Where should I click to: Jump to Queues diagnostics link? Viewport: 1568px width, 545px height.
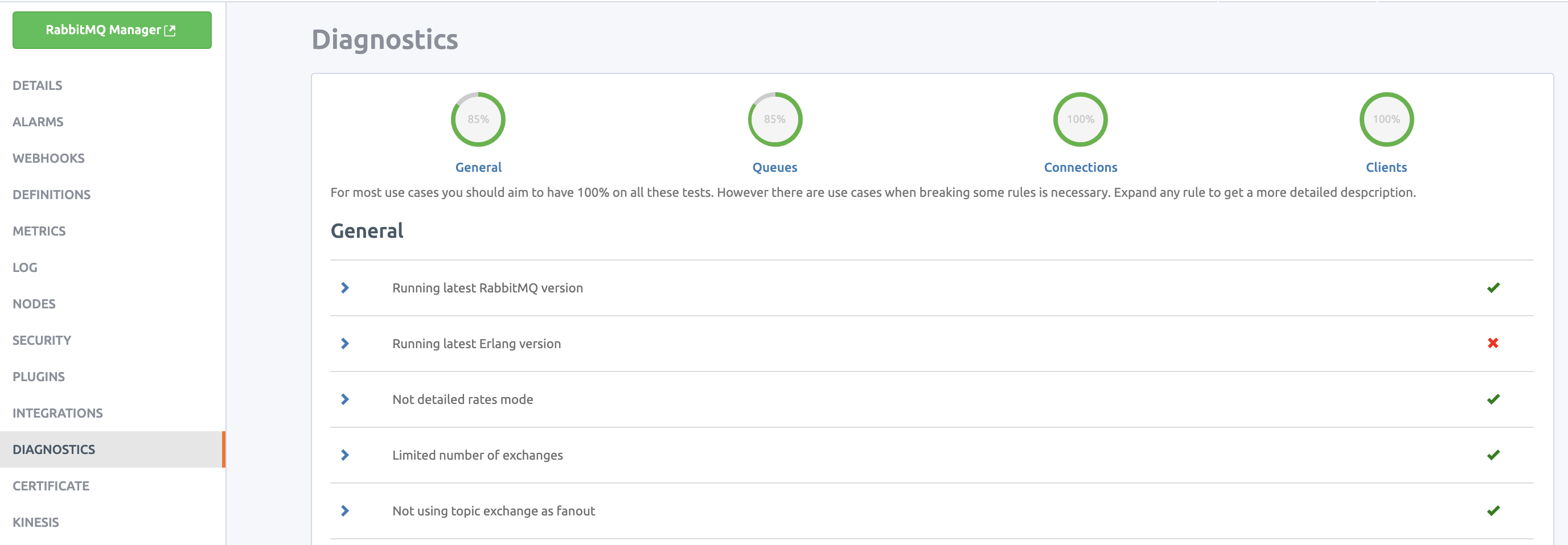[x=775, y=167]
